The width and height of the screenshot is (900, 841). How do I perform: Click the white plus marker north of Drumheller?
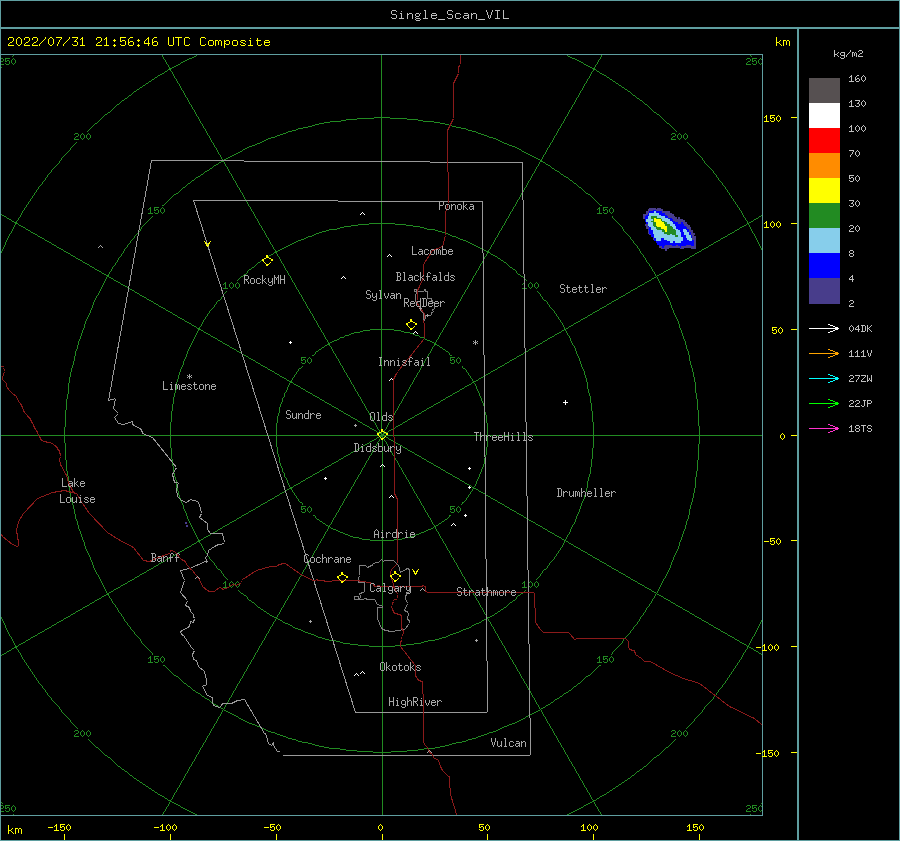565,402
